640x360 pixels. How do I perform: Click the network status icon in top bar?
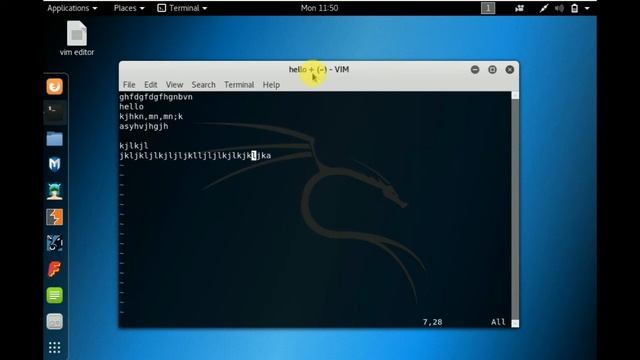(543, 8)
